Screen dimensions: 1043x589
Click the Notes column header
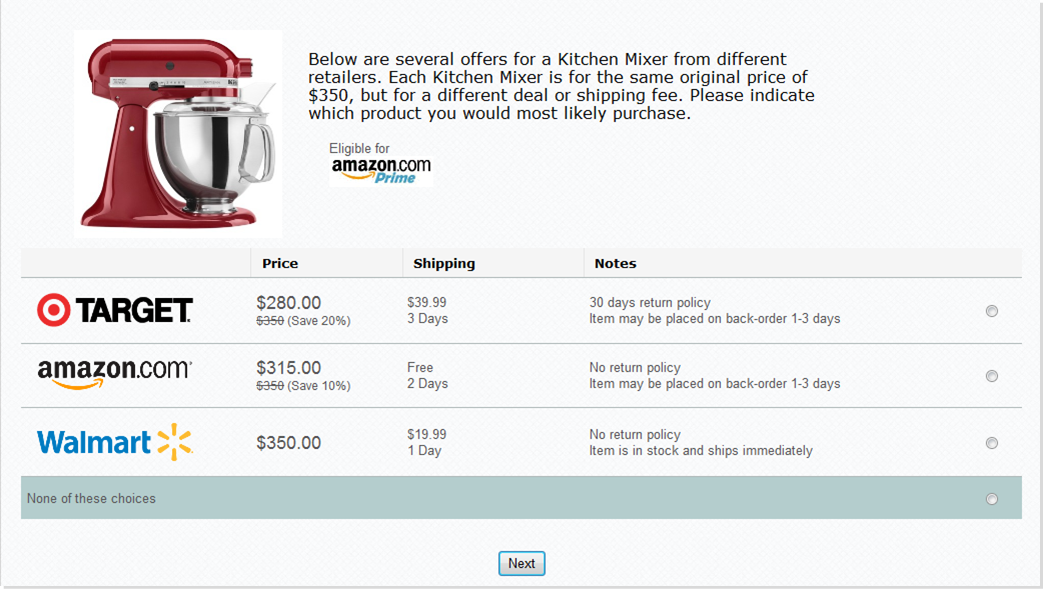point(615,264)
